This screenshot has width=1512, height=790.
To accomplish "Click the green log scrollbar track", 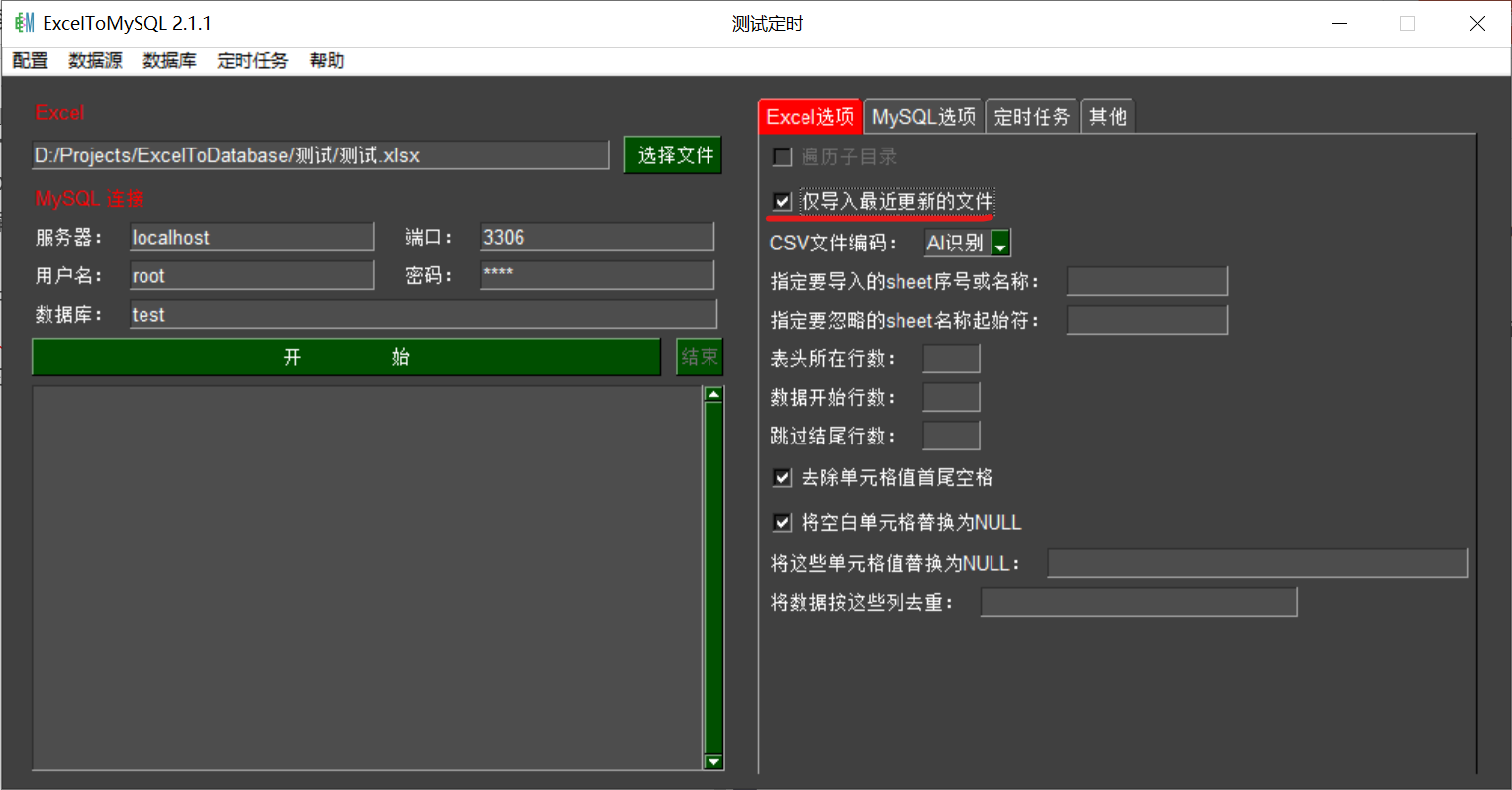I will [x=713, y=578].
